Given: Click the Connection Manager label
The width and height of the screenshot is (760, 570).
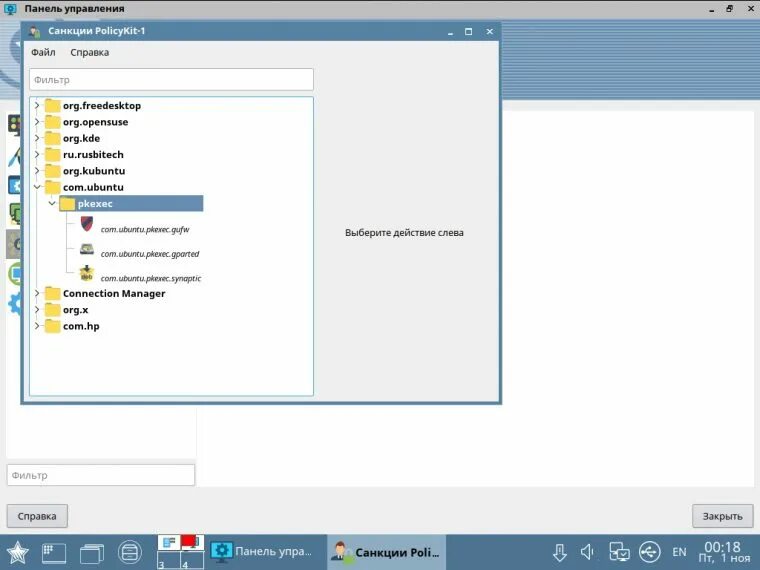Looking at the screenshot, I should click(114, 293).
